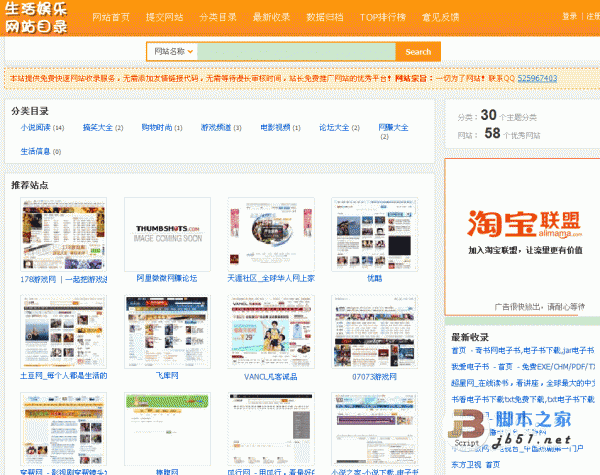Image resolution: width=600 pixels, height=475 pixels.
Task: Click the 07073游戏网 site thumbnail
Action: coord(375,331)
